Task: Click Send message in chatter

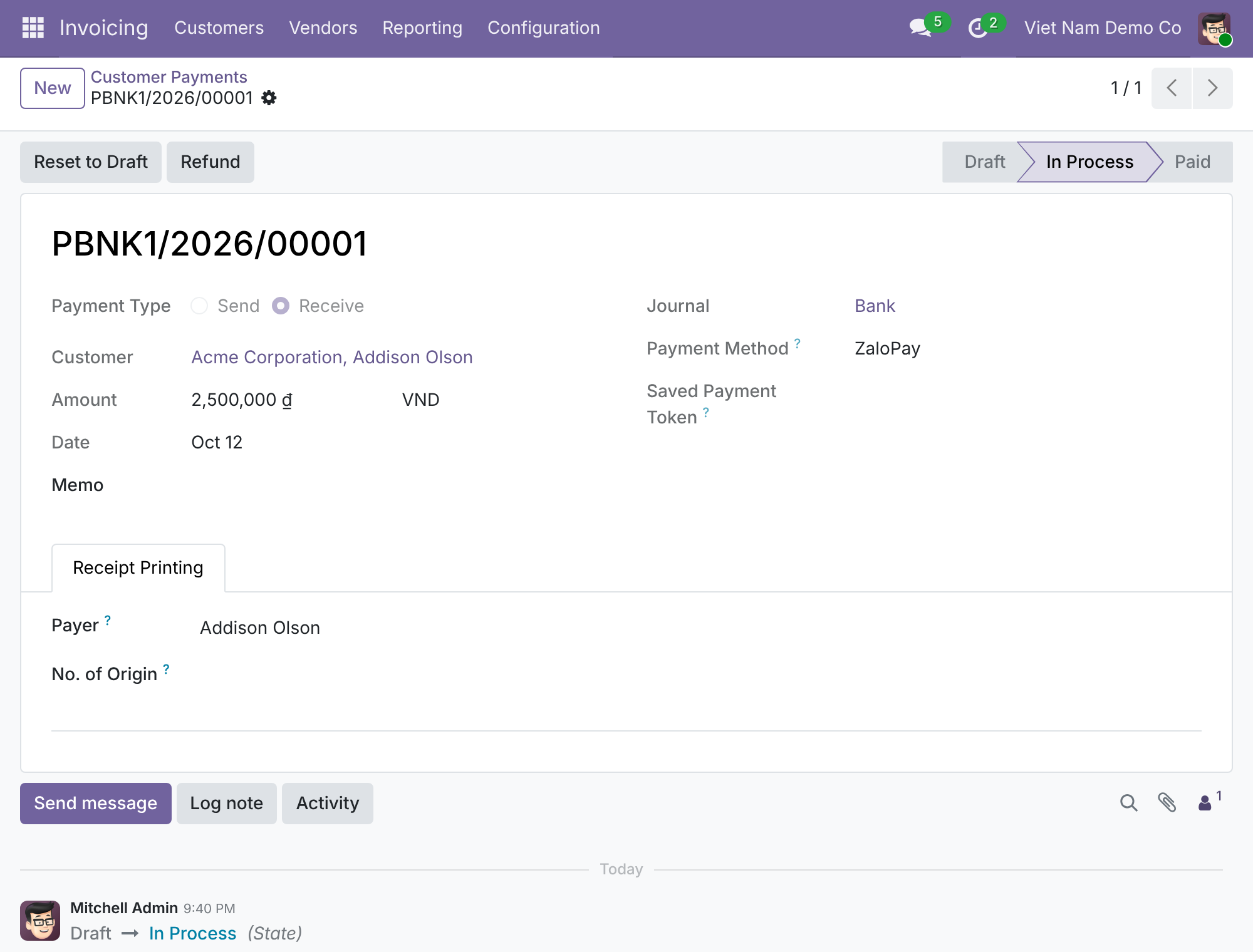Action: (96, 803)
